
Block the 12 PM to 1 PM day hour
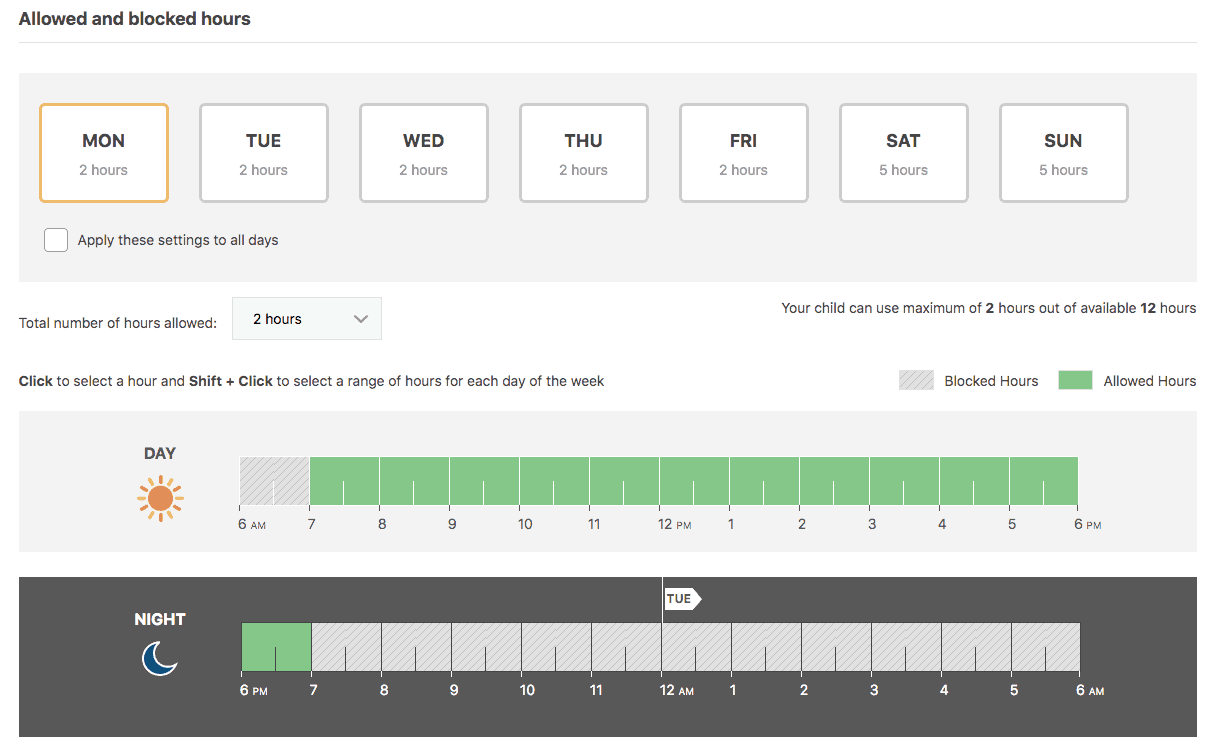tap(695, 481)
